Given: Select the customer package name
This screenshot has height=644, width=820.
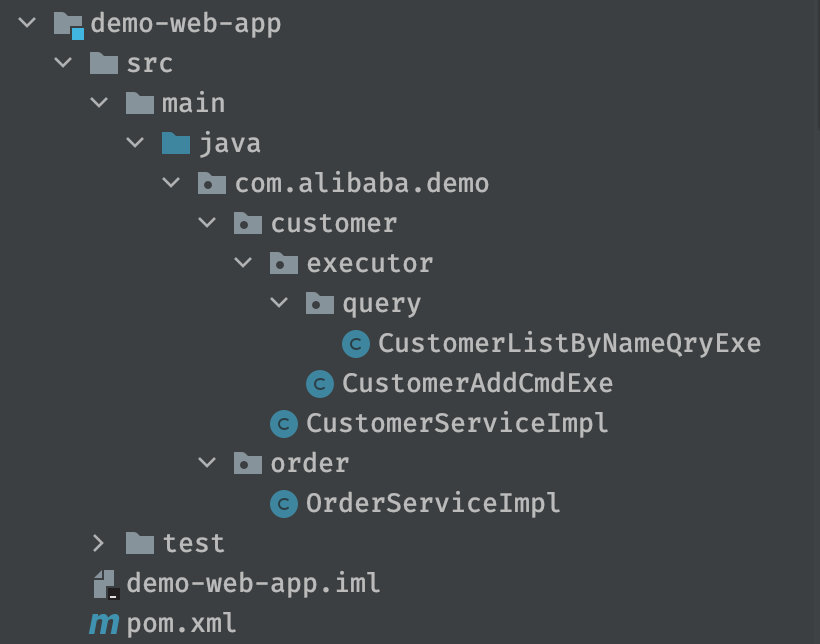Looking at the screenshot, I should click(x=334, y=223).
